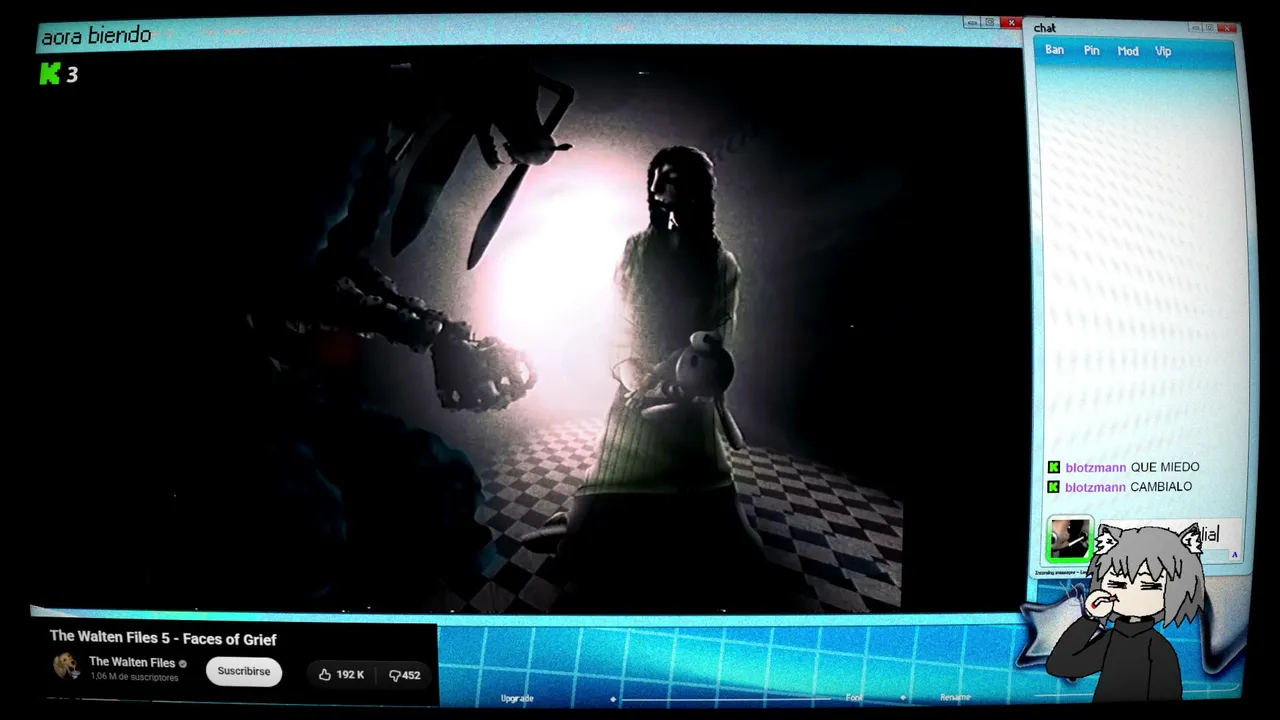
Task: Open the Mod menu in chat
Action: (x=1128, y=51)
